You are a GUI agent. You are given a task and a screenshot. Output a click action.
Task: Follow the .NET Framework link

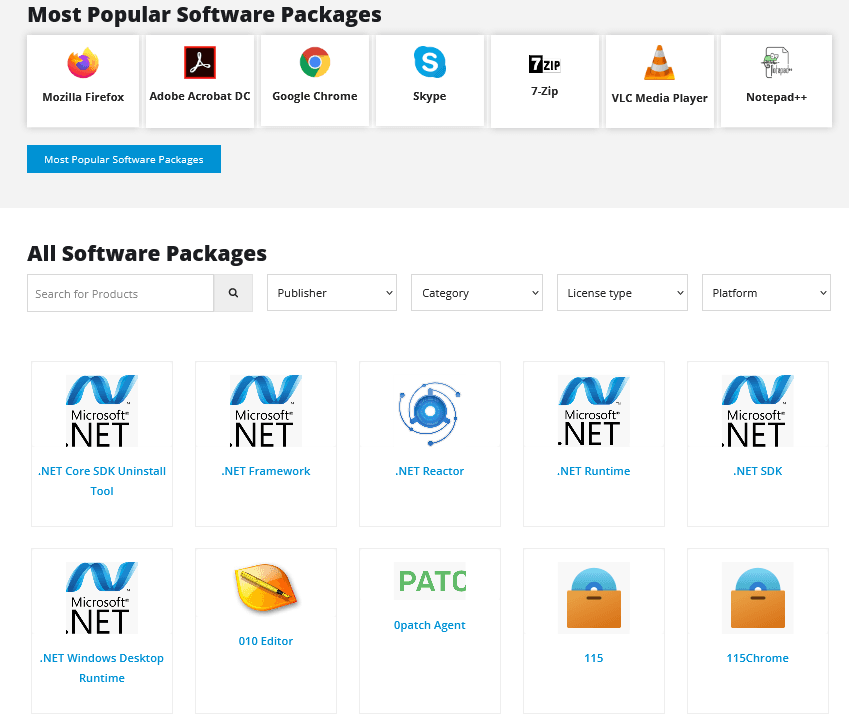[x=266, y=471]
